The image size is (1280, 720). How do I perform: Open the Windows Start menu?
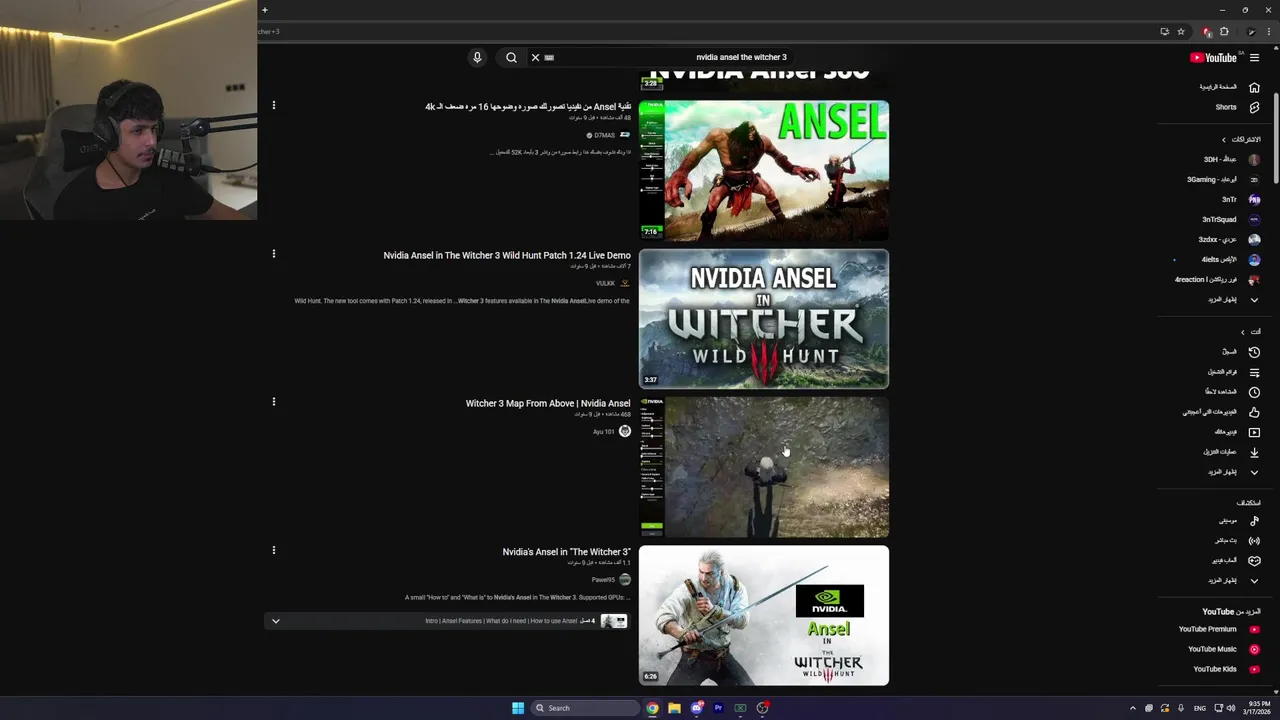[518, 708]
